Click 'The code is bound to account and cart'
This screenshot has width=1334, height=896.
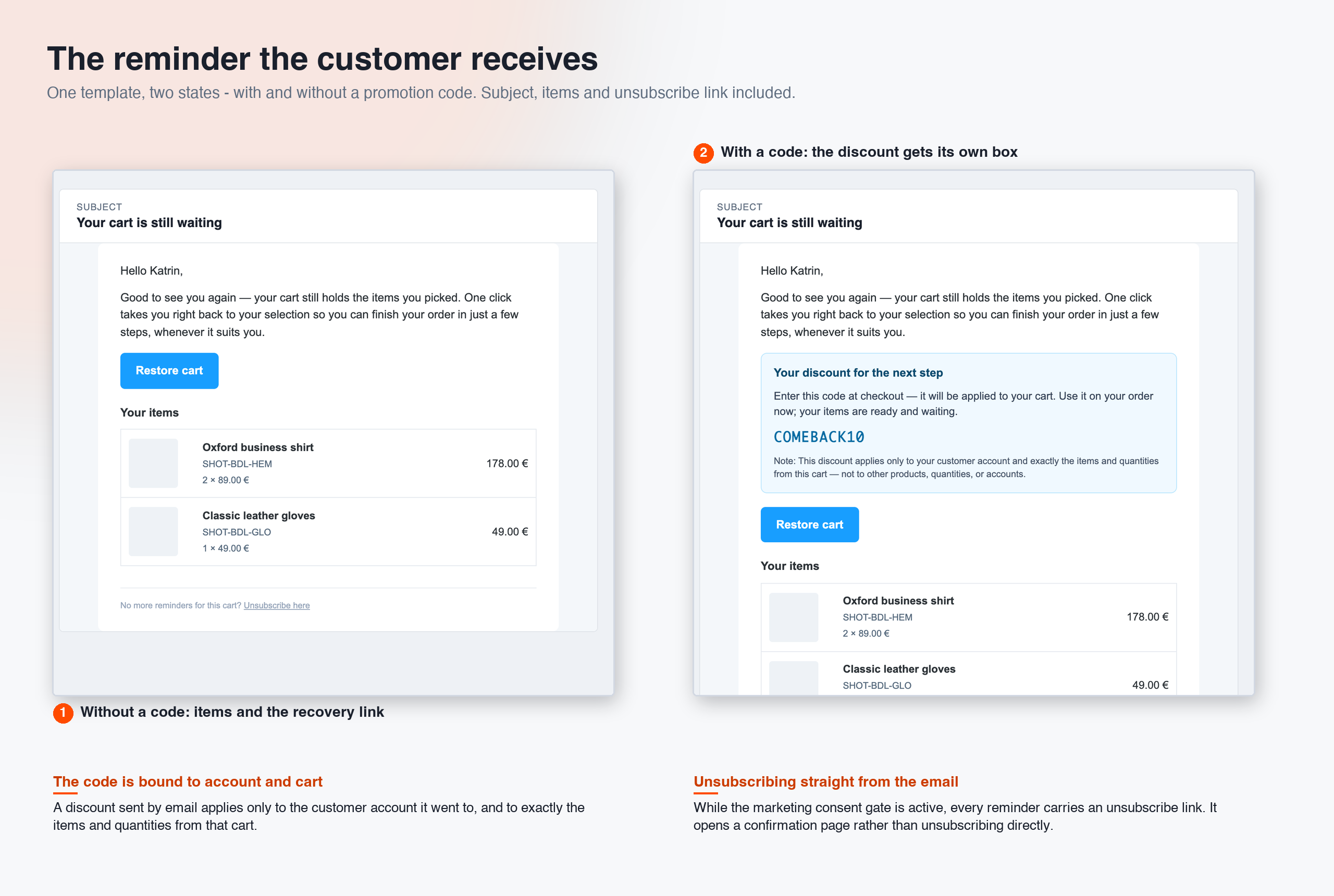point(188,782)
